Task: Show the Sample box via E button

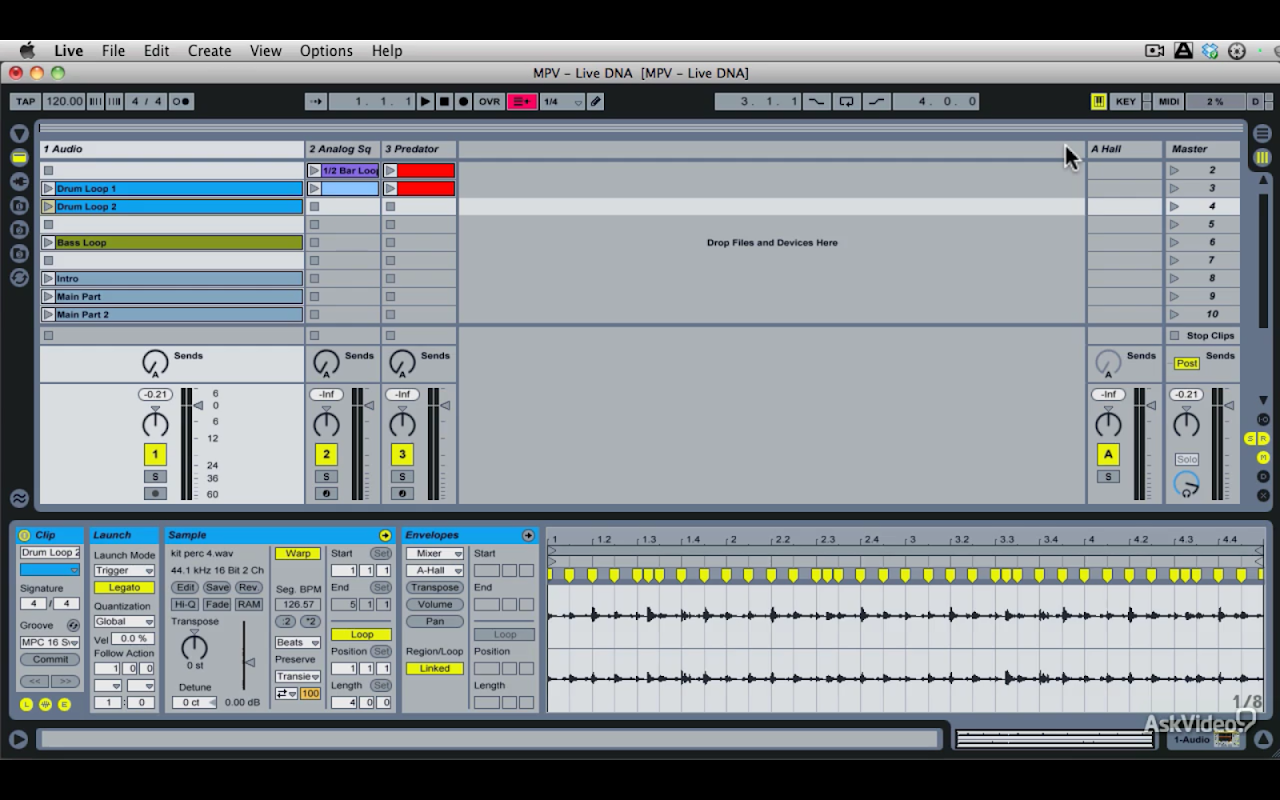Action: [x=64, y=704]
